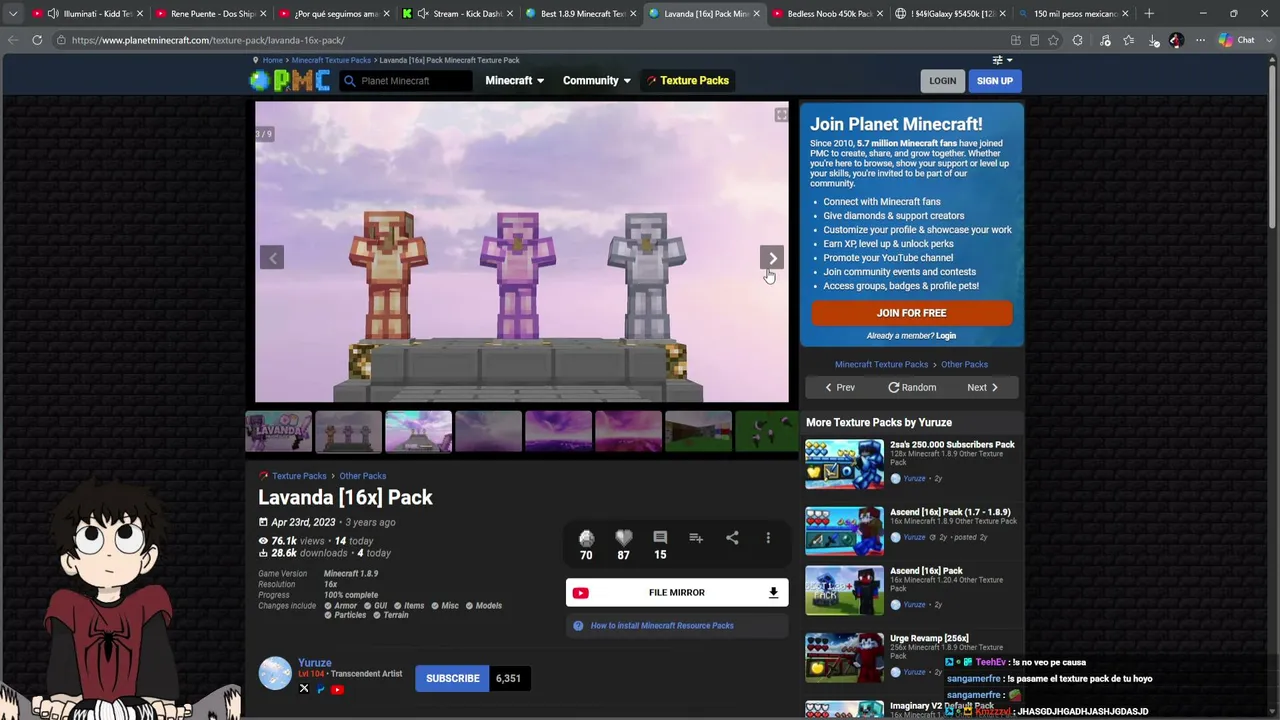Open a new browser tab
Image resolution: width=1280 pixels, height=720 pixels.
coord(1149,14)
